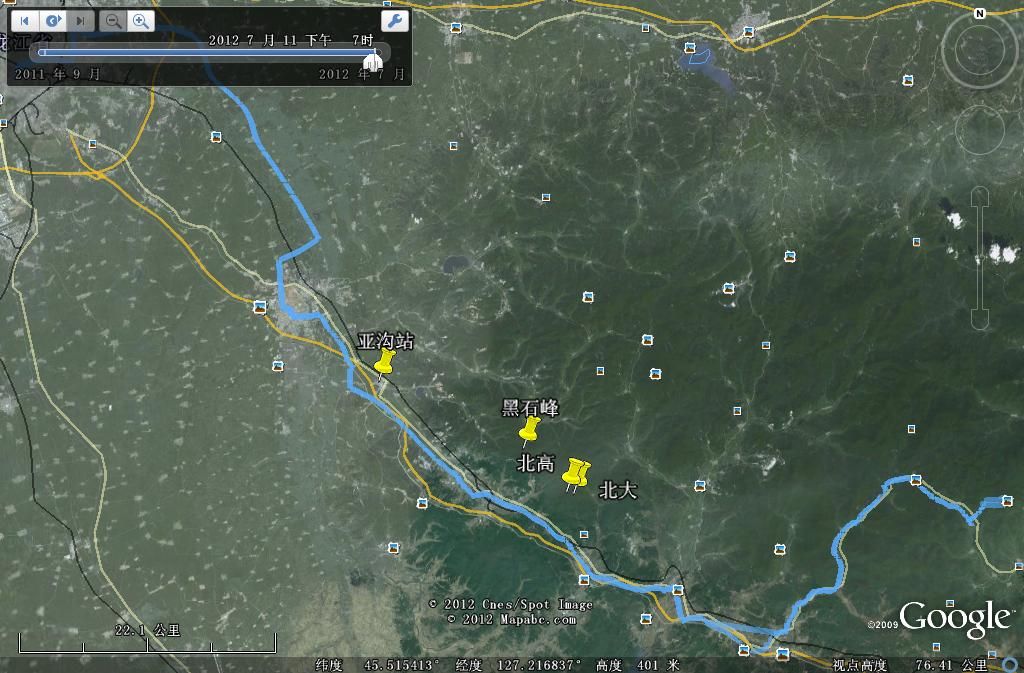Click the 北大 placemark label

pyautogui.click(x=617, y=491)
